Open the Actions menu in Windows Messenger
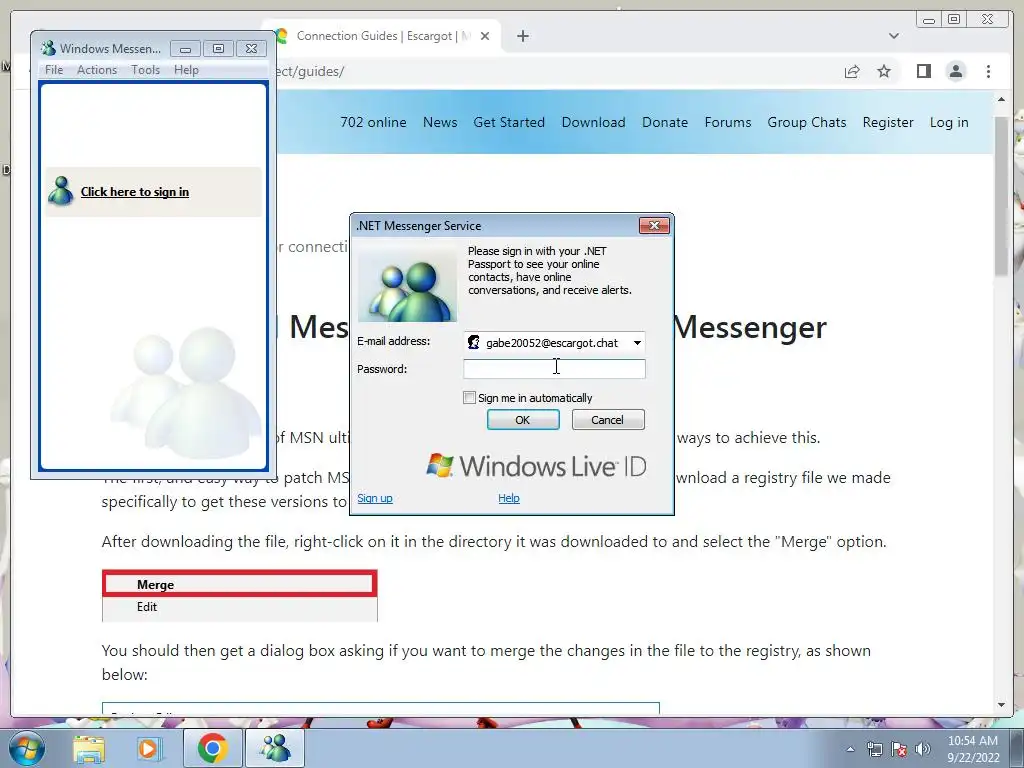This screenshot has height=768, width=1024. (97, 70)
